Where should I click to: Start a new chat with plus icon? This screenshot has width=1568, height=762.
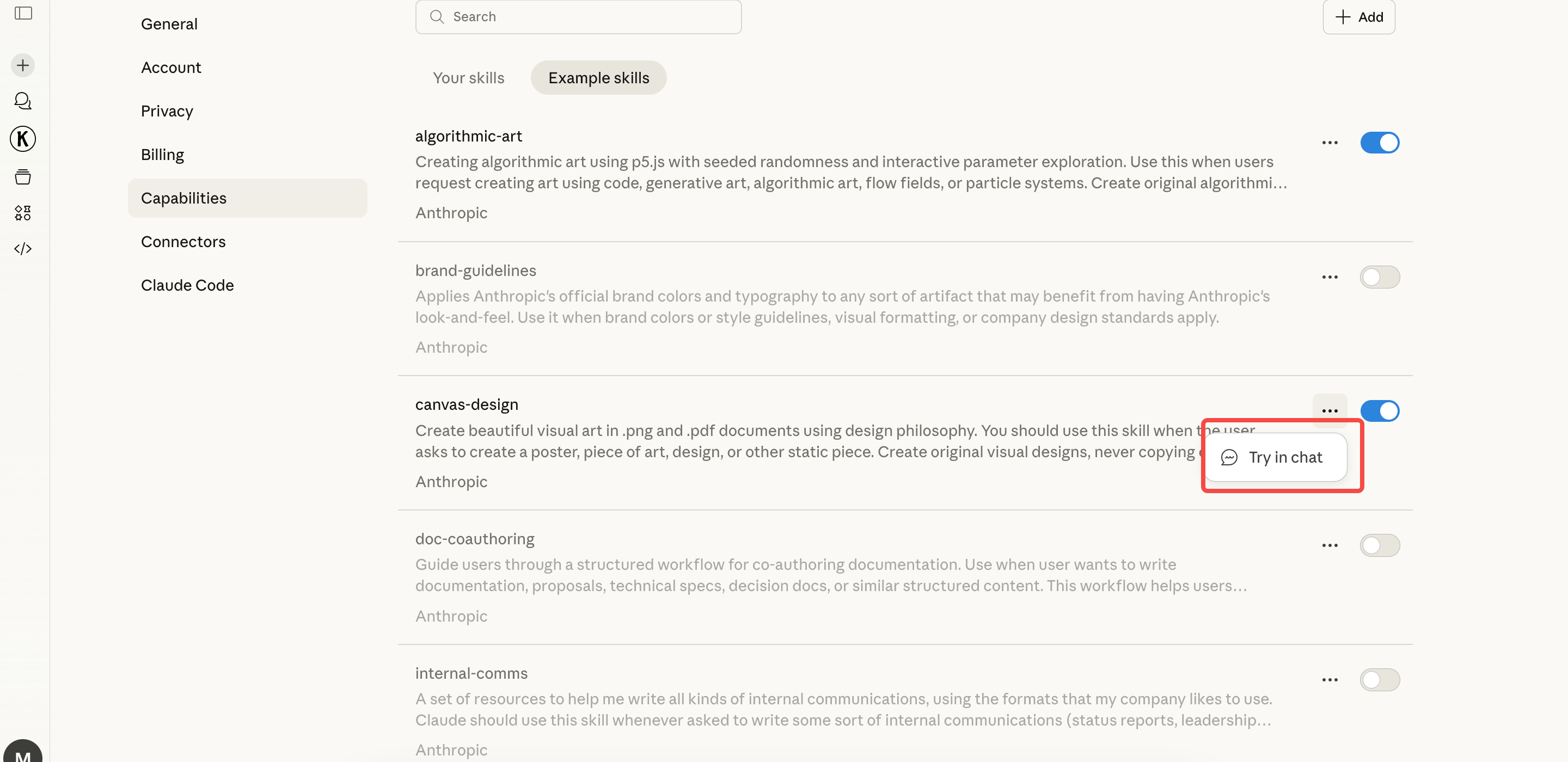click(x=23, y=65)
